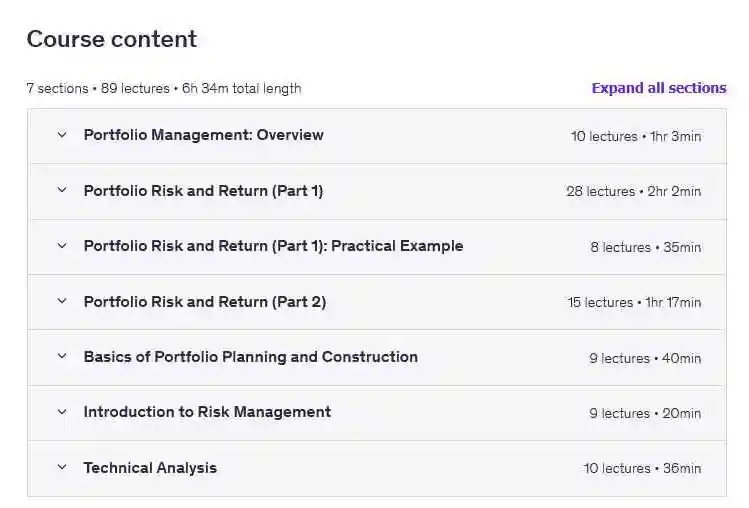749x508 pixels.
Task: Click chevron beside Portfolio Risk and Return (Part 2)
Action: click(62, 301)
